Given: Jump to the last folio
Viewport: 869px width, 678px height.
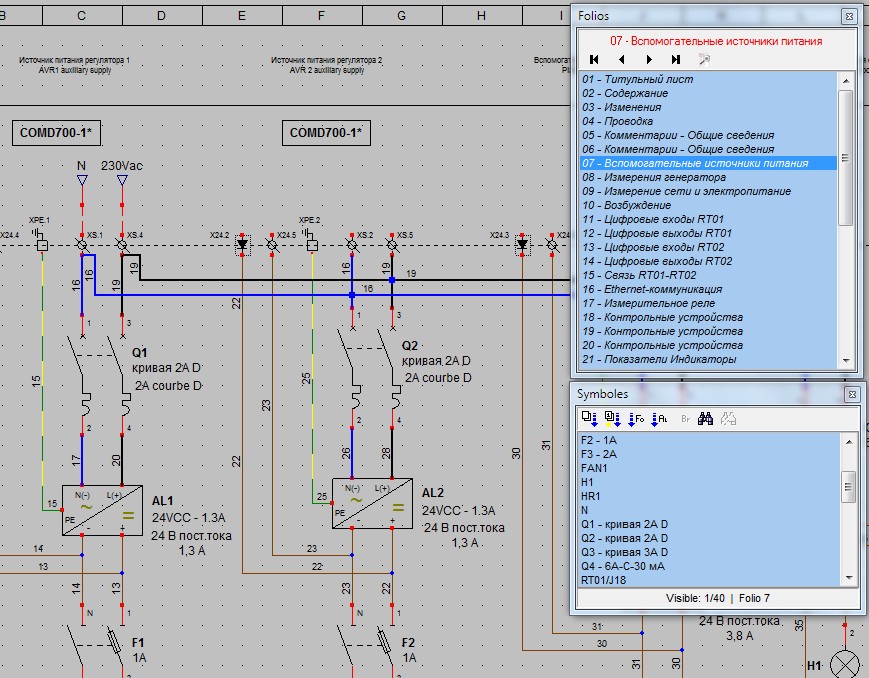Looking at the screenshot, I should [676, 60].
